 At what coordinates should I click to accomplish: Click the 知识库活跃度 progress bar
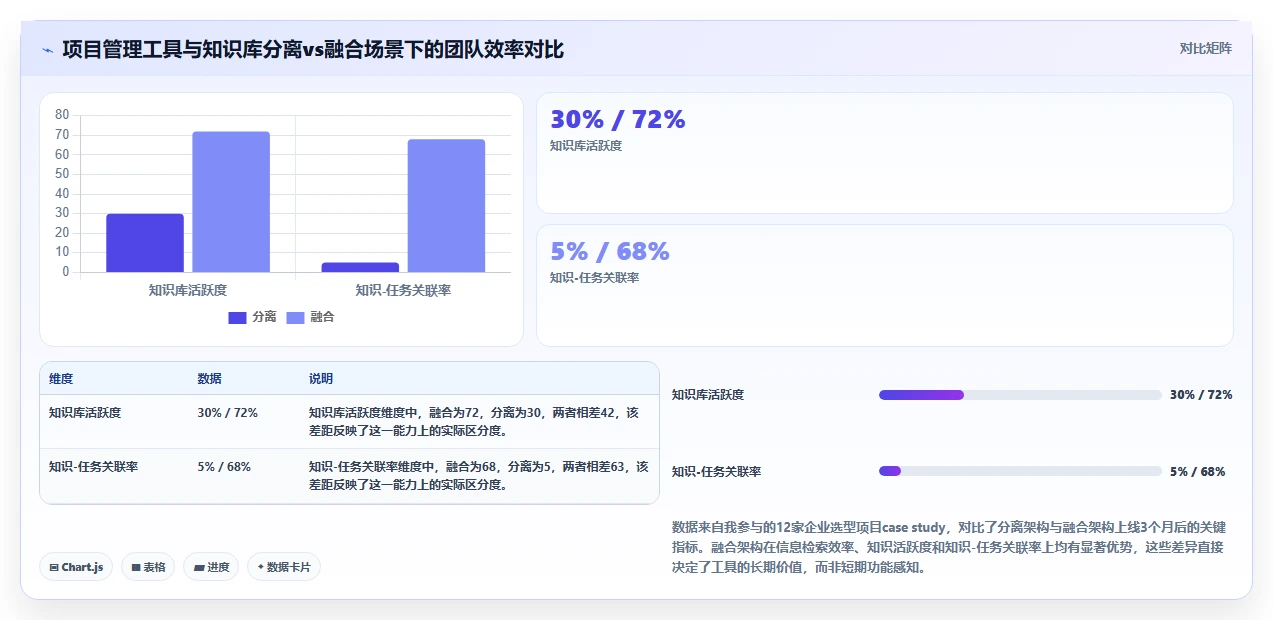[1020, 395]
